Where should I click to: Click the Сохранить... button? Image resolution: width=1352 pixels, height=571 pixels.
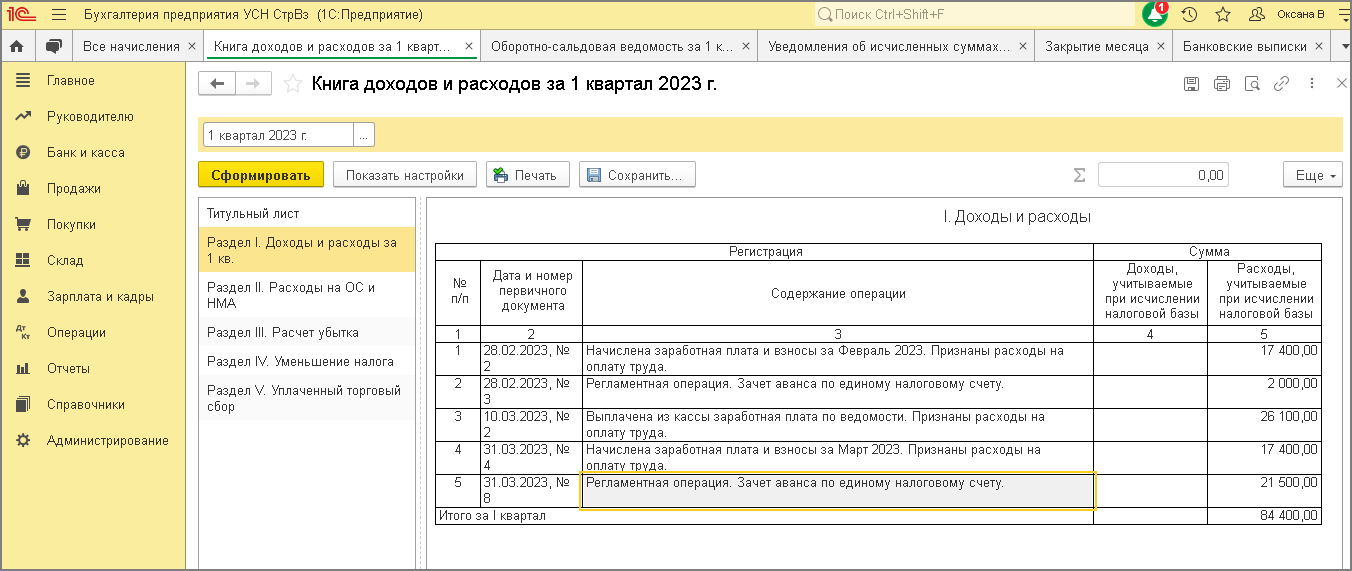click(637, 175)
